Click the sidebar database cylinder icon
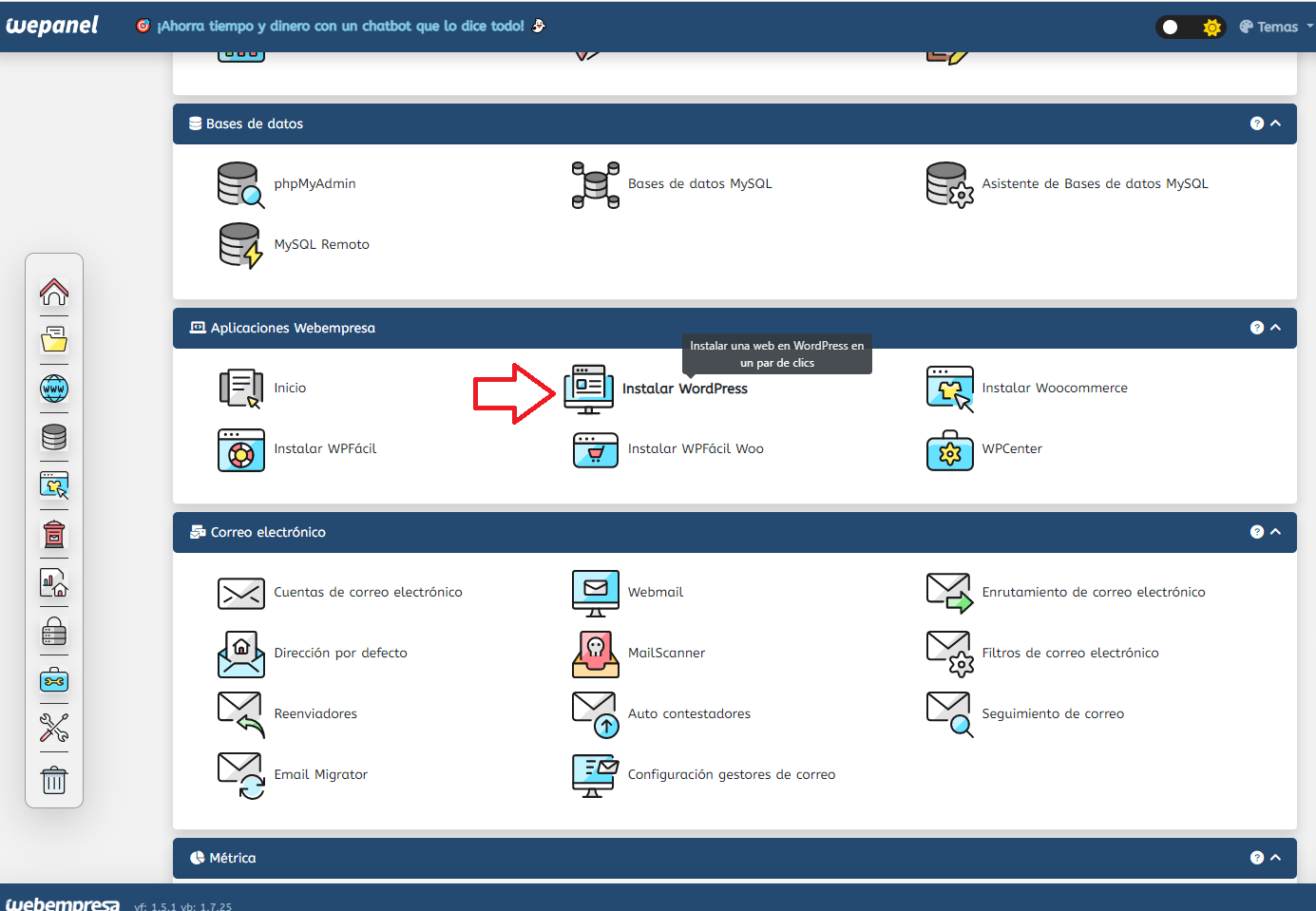This screenshot has height=911, width=1316. [54, 437]
